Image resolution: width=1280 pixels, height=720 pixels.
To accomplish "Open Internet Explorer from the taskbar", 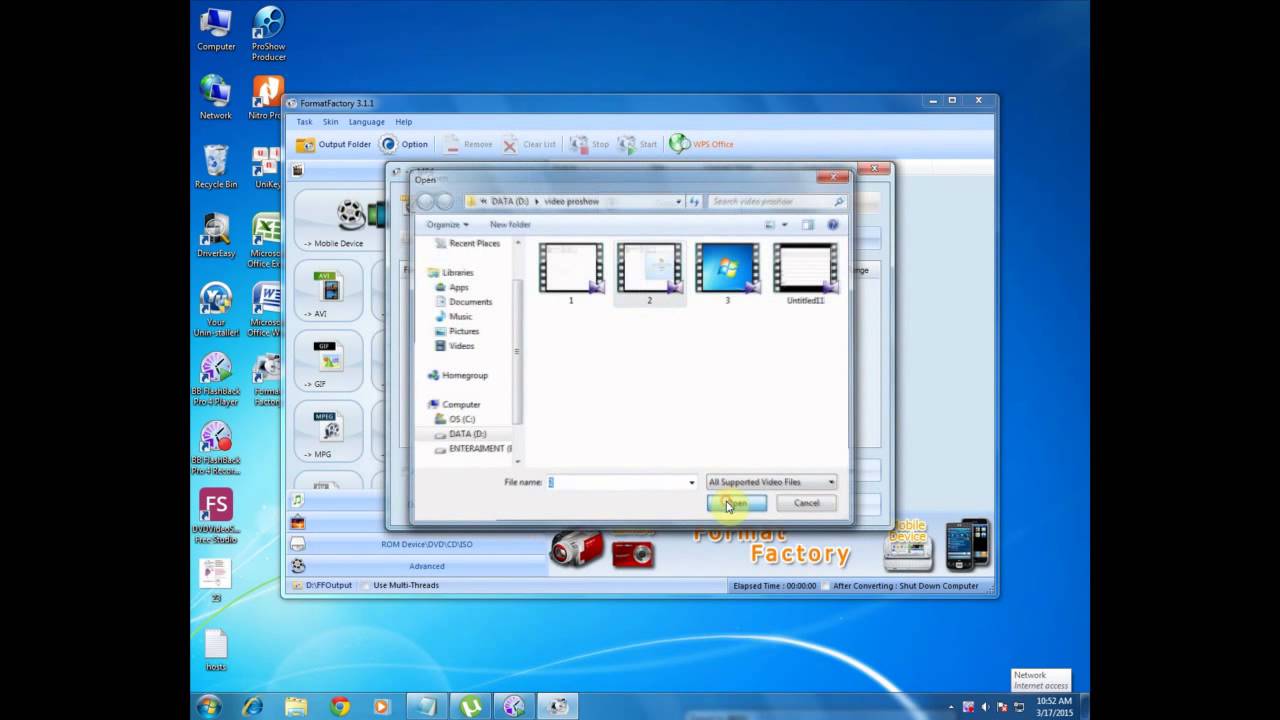I will 253,706.
